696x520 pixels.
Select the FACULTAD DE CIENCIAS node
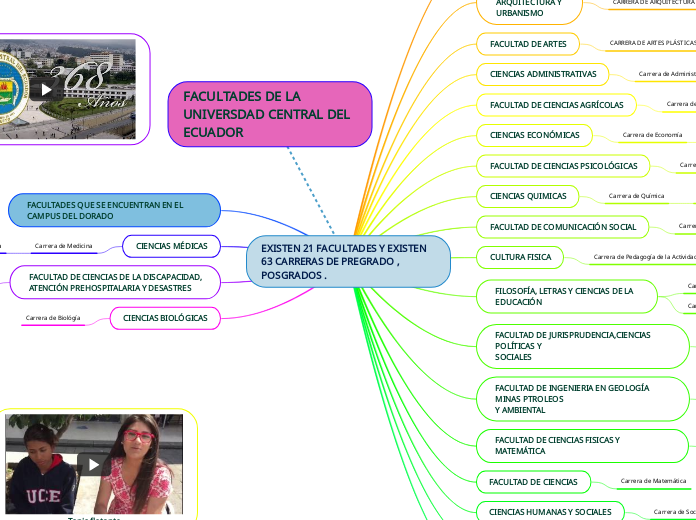coord(534,482)
